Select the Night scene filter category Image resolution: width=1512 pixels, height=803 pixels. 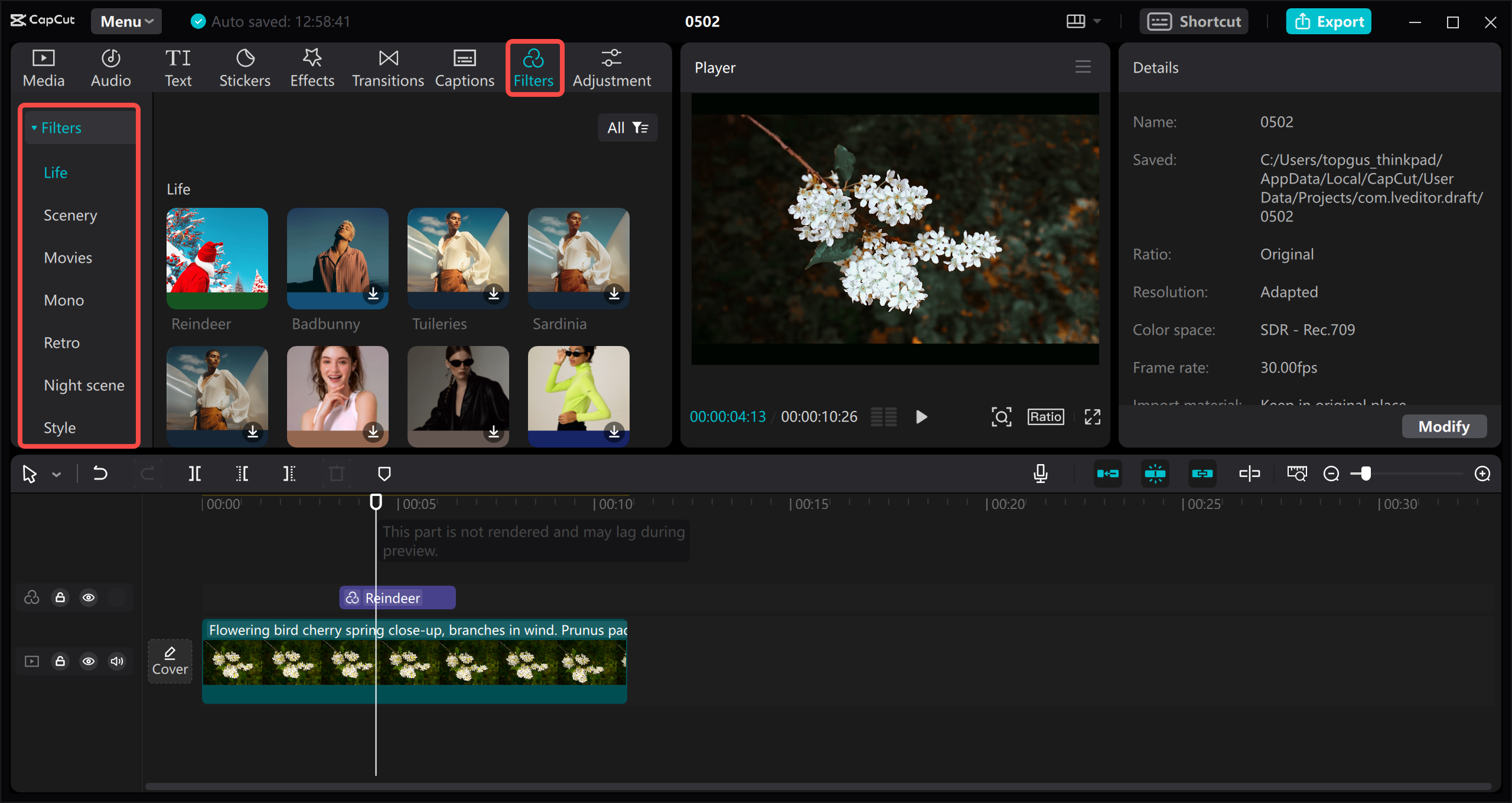(x=83, y=384)
